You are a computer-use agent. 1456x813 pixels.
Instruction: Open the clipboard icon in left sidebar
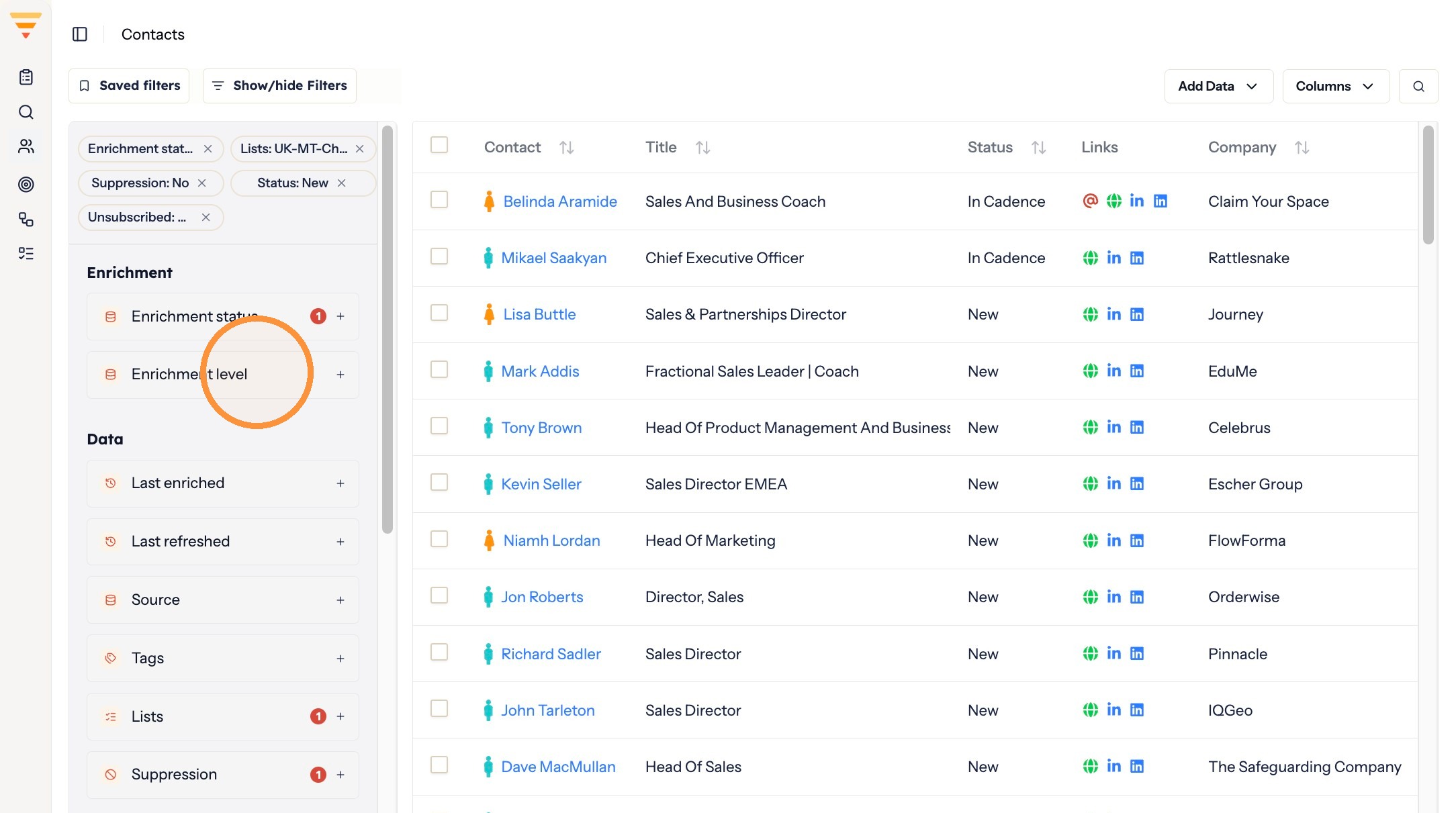pos(26,77)
